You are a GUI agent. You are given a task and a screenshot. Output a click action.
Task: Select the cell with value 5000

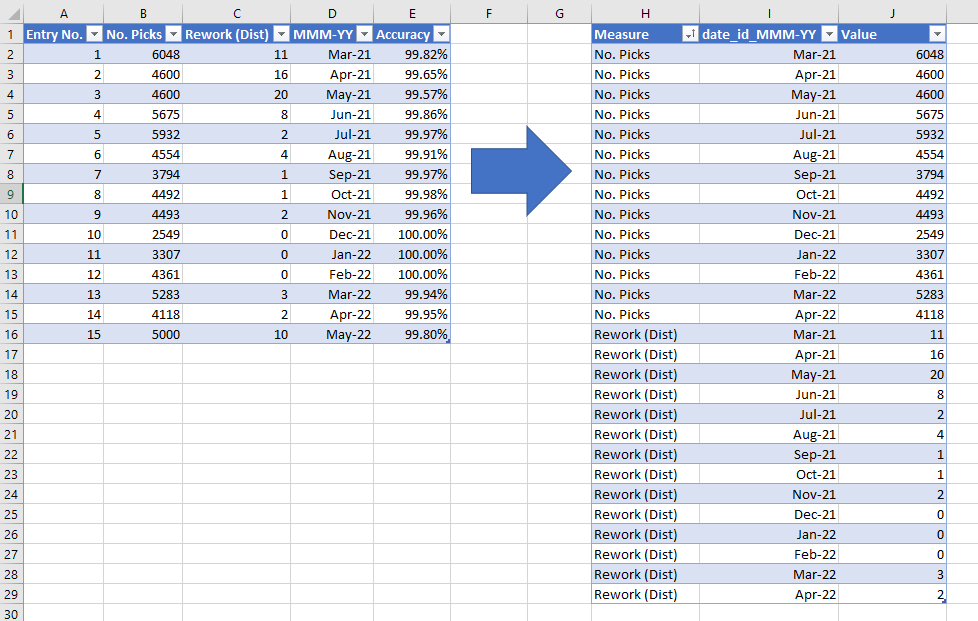pos(143,334)
